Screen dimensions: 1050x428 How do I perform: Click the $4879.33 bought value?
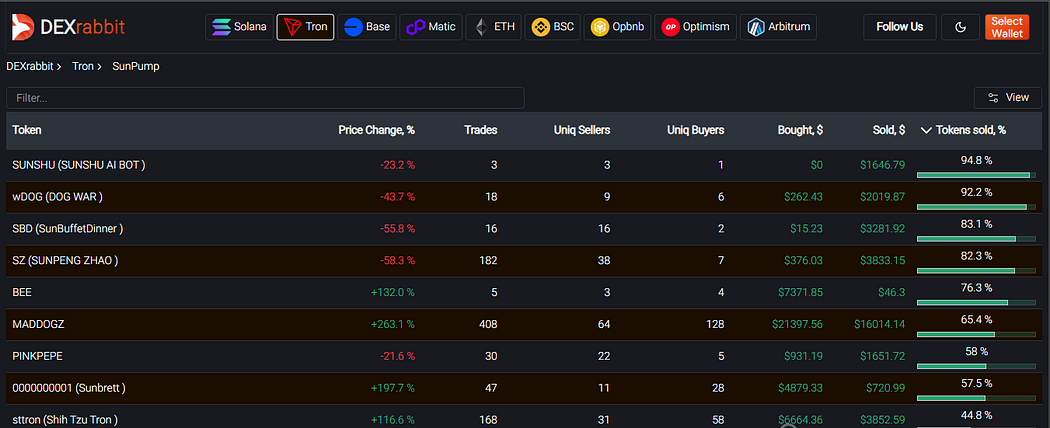[x=801, y=388]
